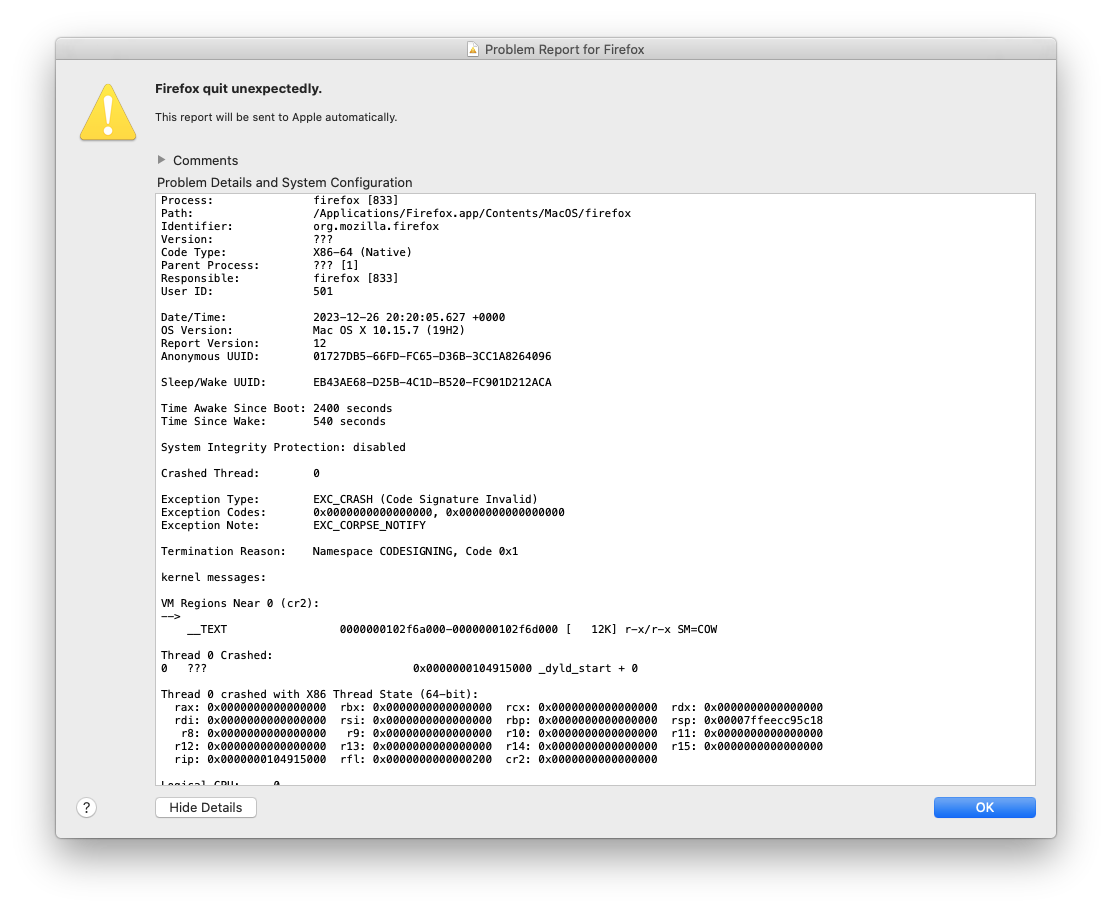Click 'Thread 0 crashed with X86 Thread State' line
Image resolution: width=1112 pixels, height=912 pixels.
pos(320,694)
